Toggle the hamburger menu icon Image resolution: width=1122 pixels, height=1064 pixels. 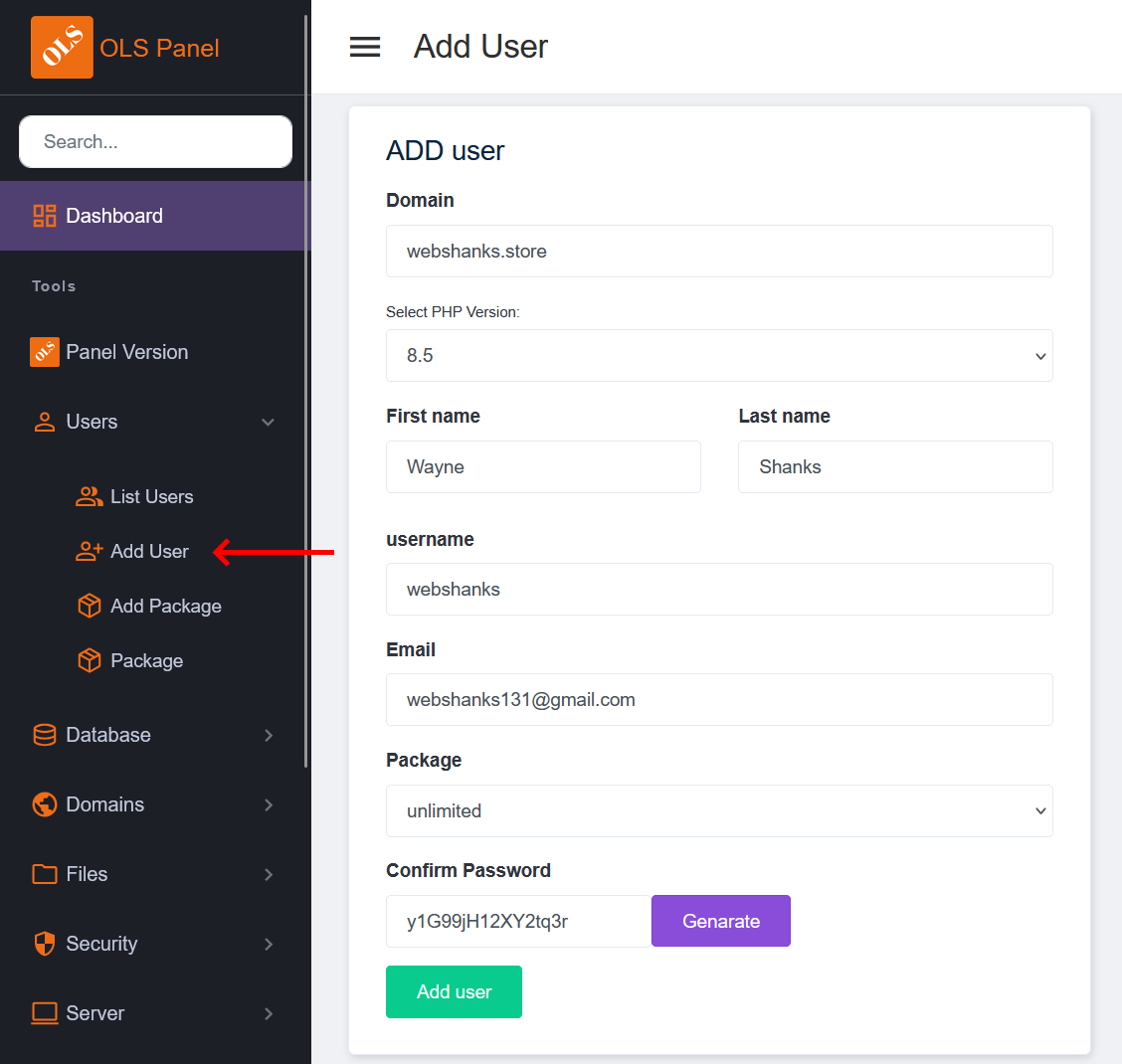tap(365, 47)
